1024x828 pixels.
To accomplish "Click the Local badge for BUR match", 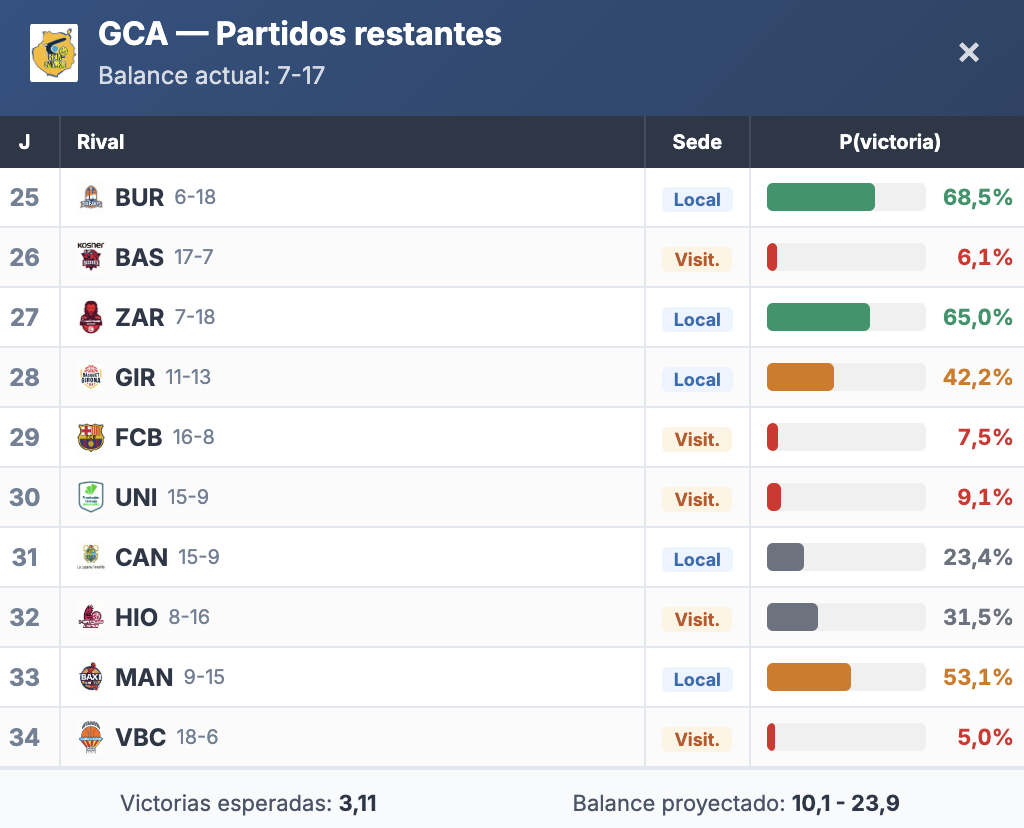I will click(697, 199).
